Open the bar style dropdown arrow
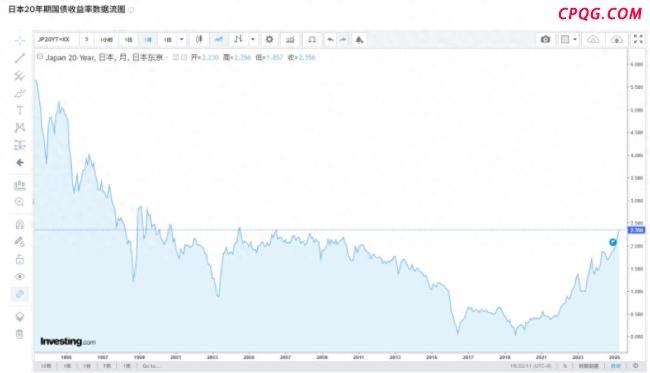 pyautogui.click(x=253, y=39)
